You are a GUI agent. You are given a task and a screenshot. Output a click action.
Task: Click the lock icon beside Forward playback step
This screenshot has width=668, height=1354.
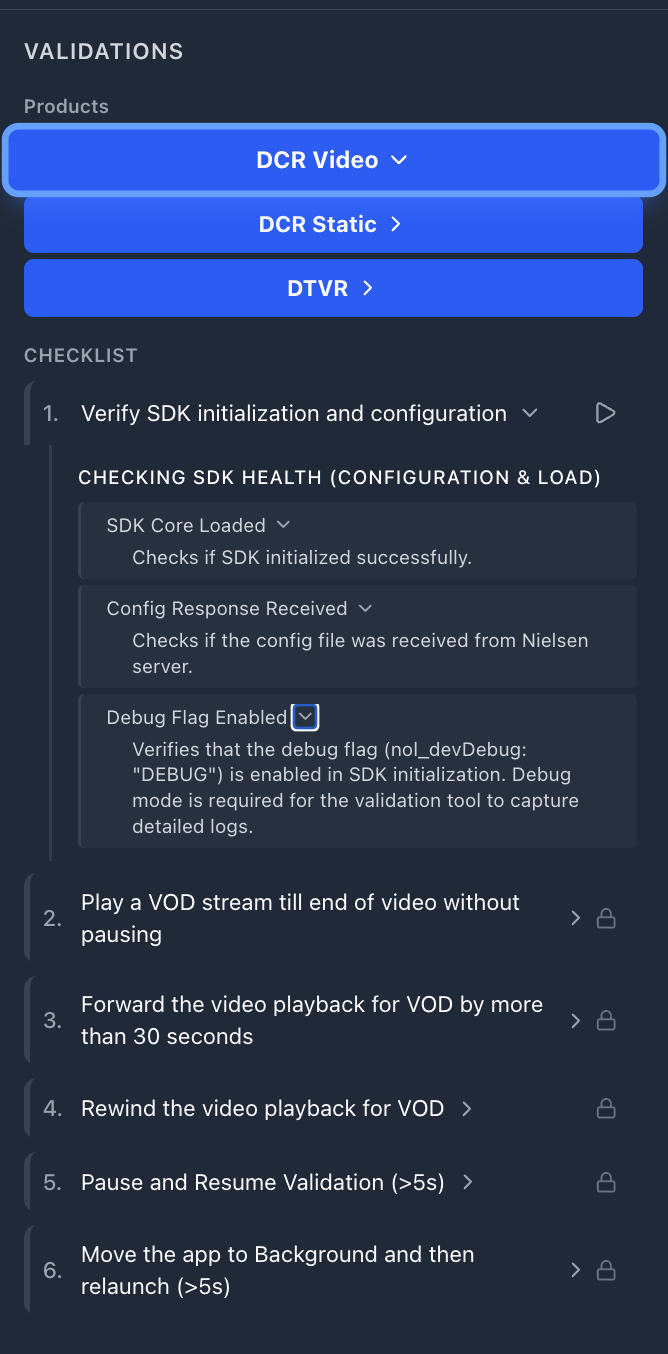606,1020
